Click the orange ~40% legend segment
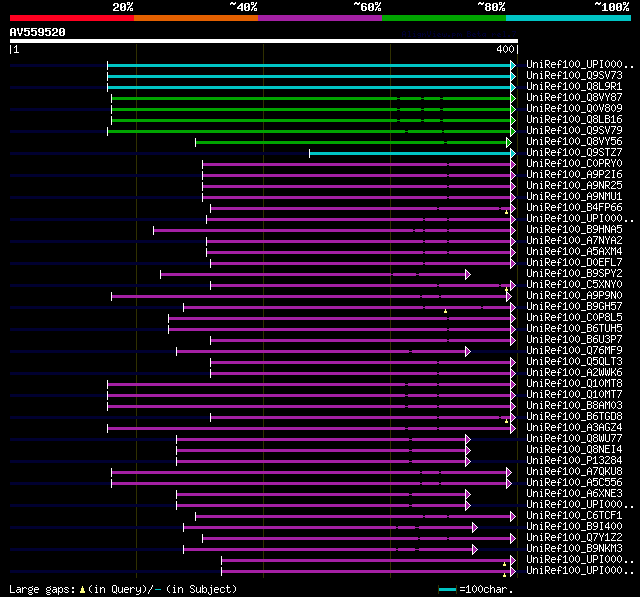 (196, 18)
